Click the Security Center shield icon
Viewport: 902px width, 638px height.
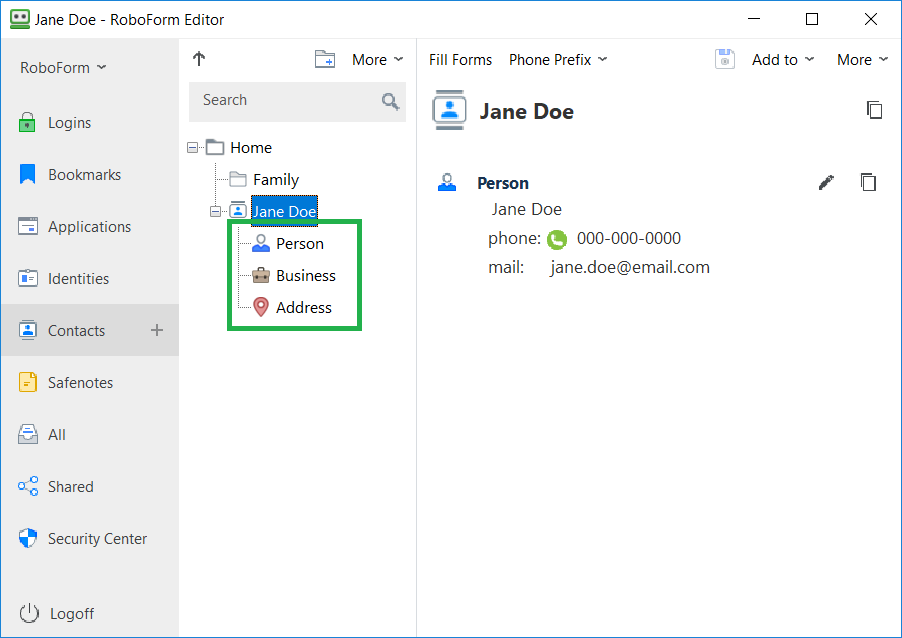(x=28, y=538)
